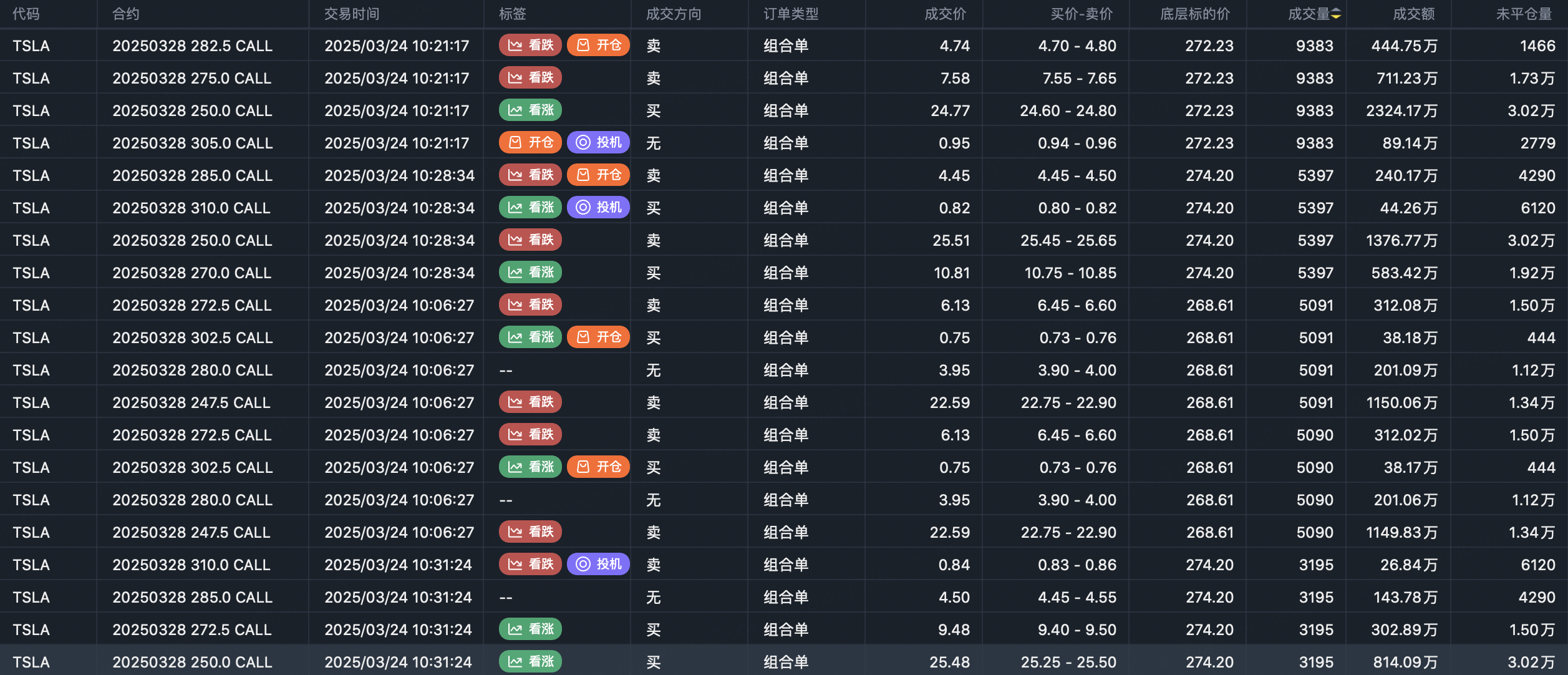Viewport: 1568px width, 675px height.
Task: Click 看跌 tag on 275.0 CALL row
Action: tap(531, 78)
